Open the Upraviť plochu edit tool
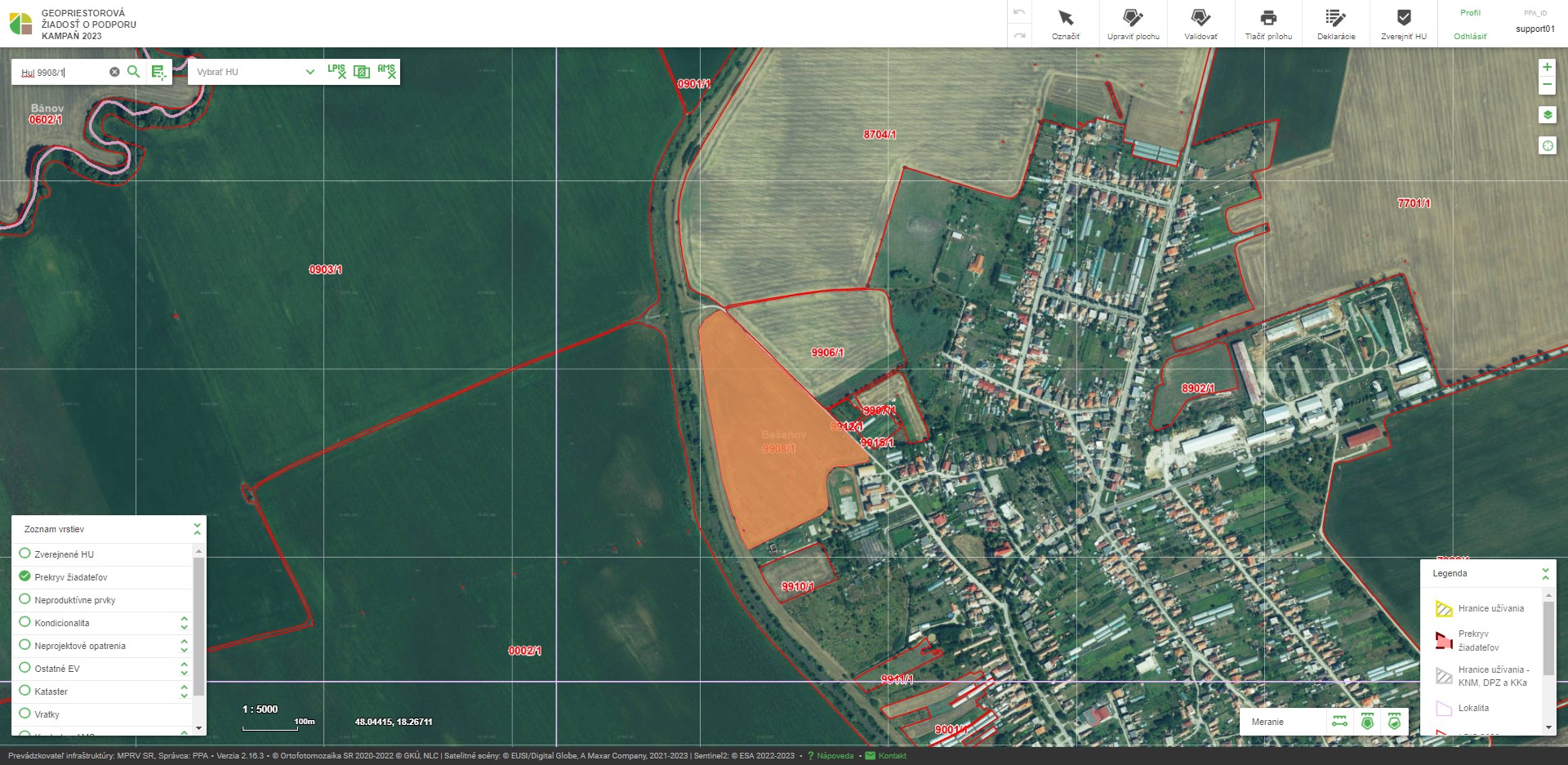The width and height of the screenshot is (1568, 765). point(1133,24)
